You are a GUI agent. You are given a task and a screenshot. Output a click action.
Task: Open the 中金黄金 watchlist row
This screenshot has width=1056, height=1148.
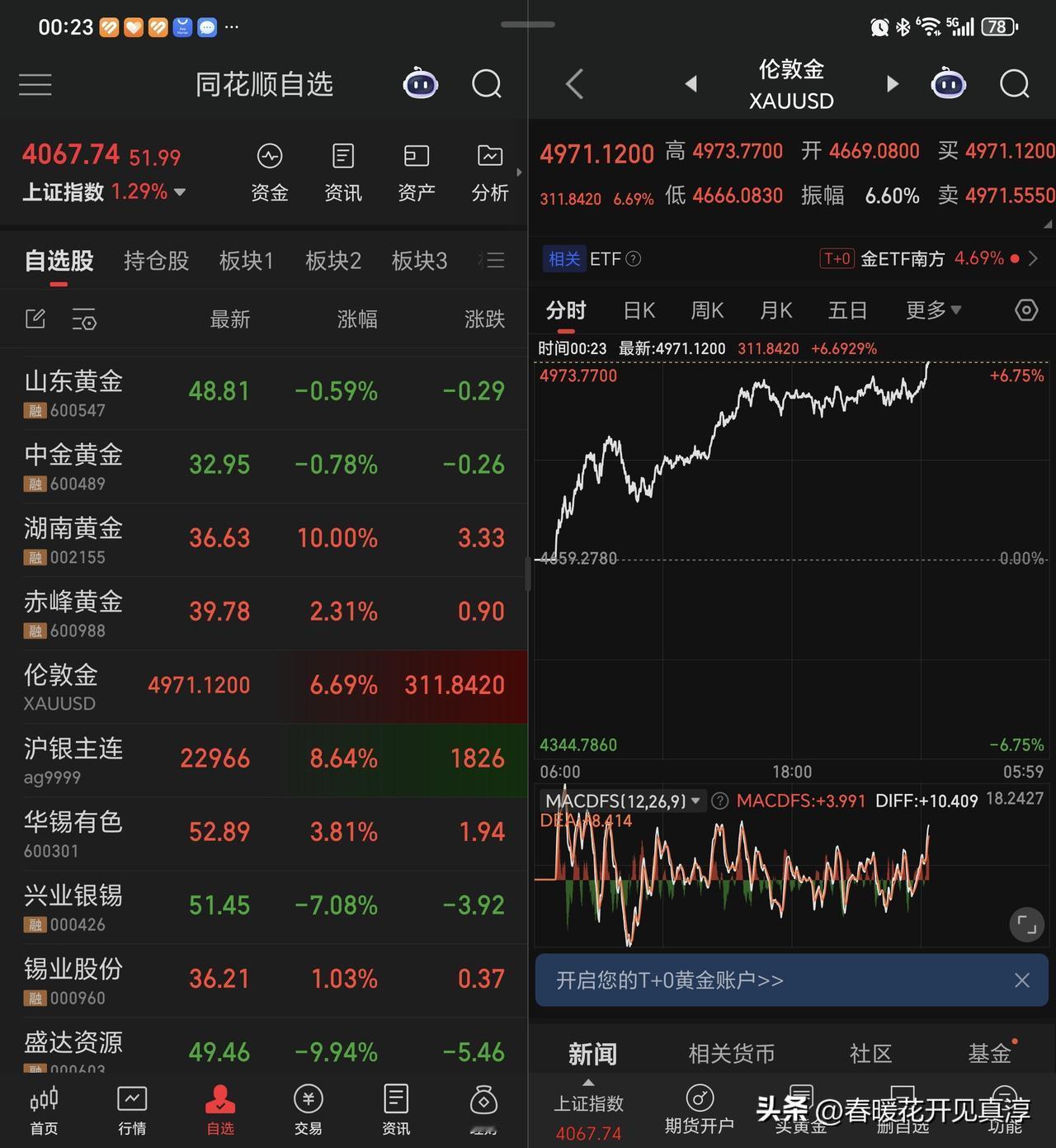point(264,466)
